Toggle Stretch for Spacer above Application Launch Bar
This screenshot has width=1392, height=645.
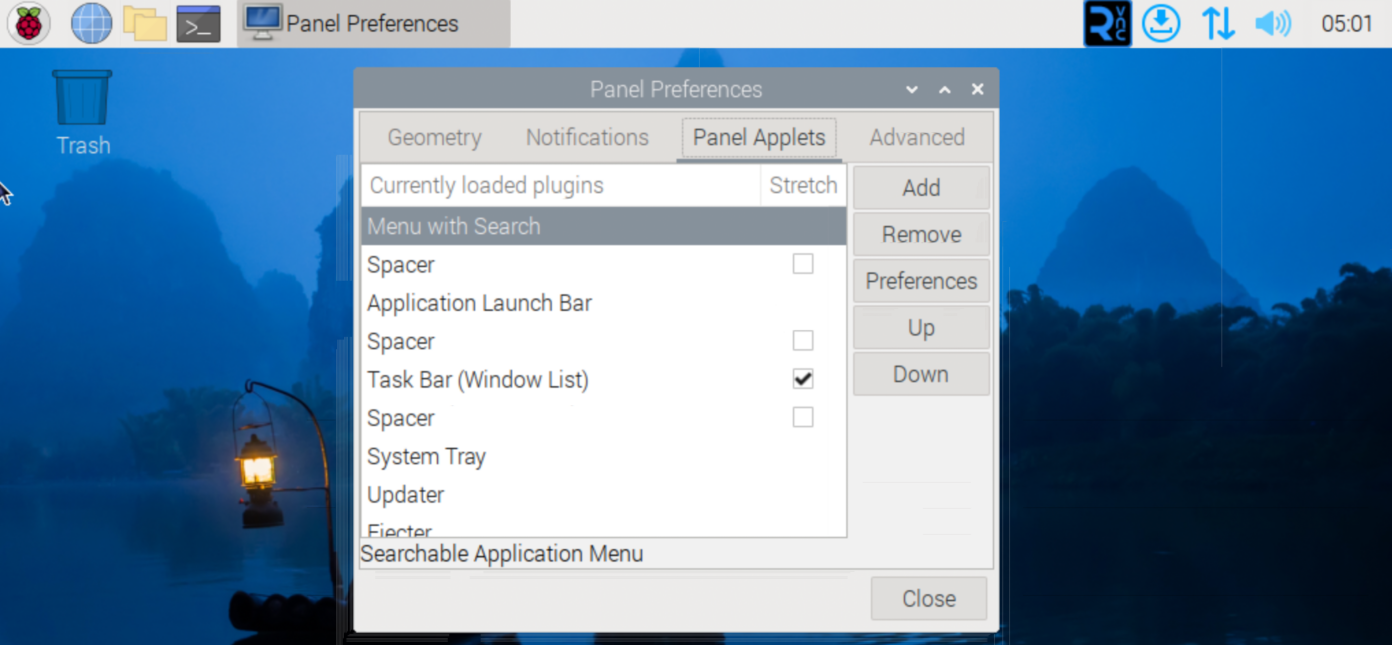tap(803, 264)
